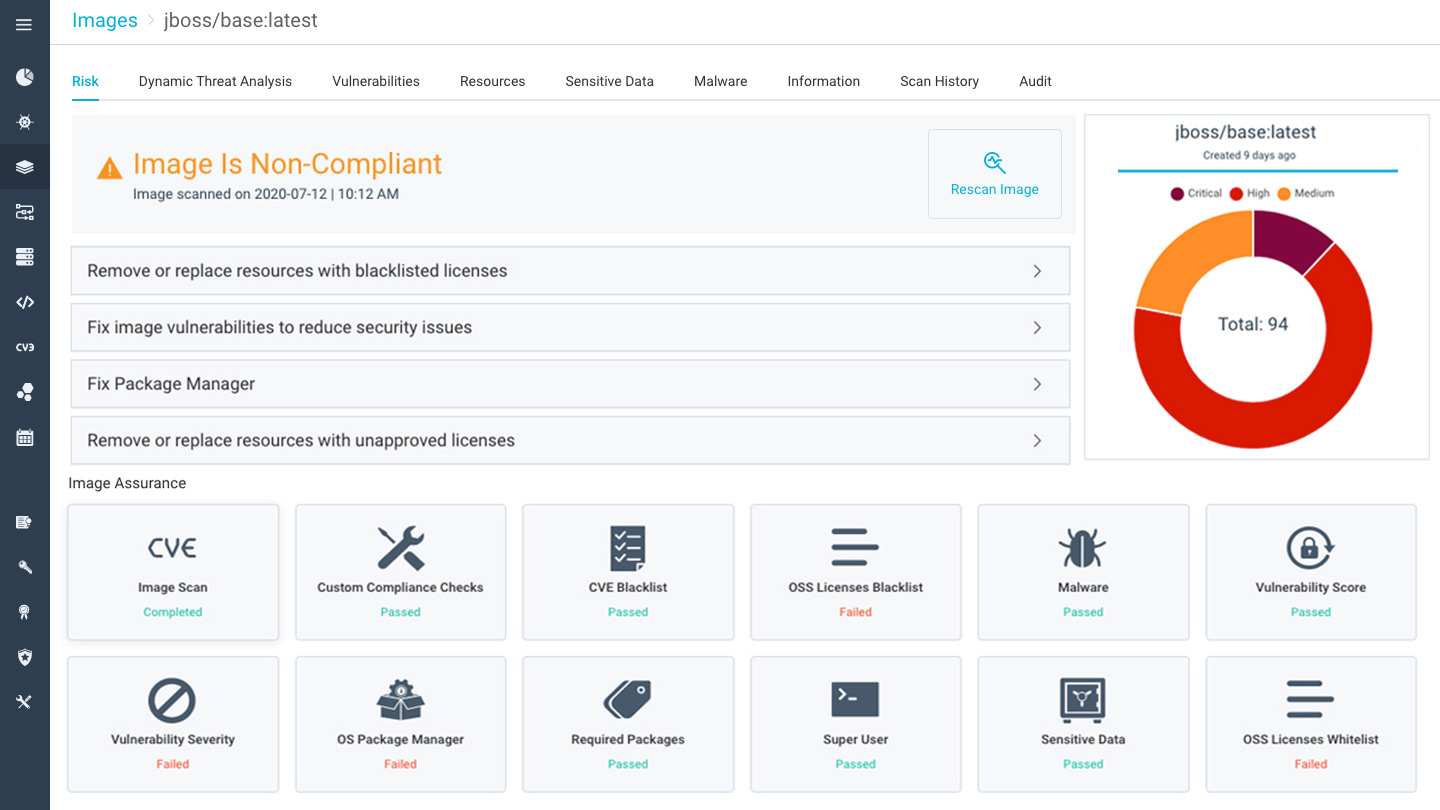Expand 'Remove or replace resources with unapproved licenses'
The width and height of the screenshot is (1440, 810).
(570, 440)
